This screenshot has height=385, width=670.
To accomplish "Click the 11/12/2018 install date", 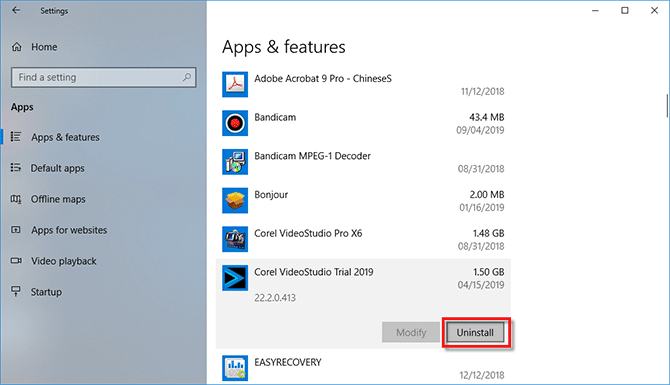I will tap(482, 91).
